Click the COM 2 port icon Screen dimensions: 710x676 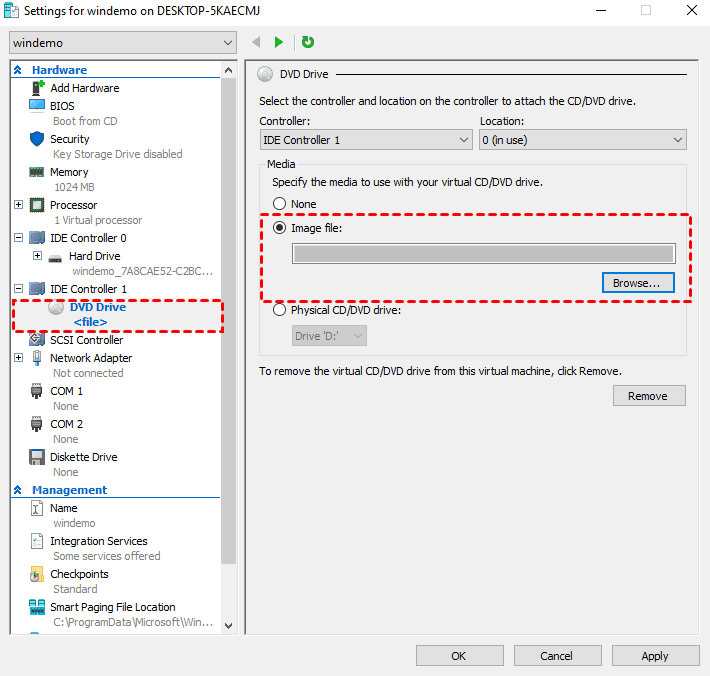point(37,424)
